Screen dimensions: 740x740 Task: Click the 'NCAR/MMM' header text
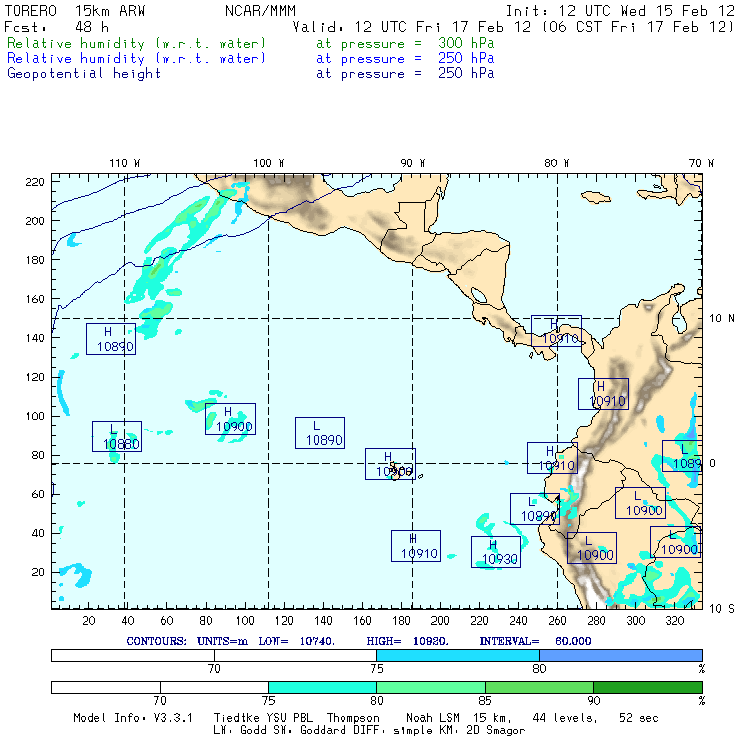click(x=260, y=11)
